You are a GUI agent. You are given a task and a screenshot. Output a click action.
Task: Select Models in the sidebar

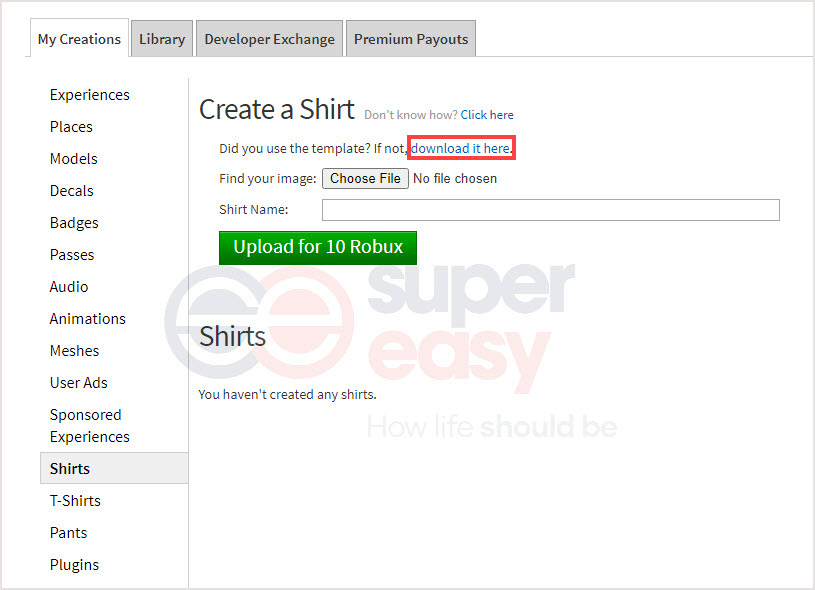pos(73,159)
